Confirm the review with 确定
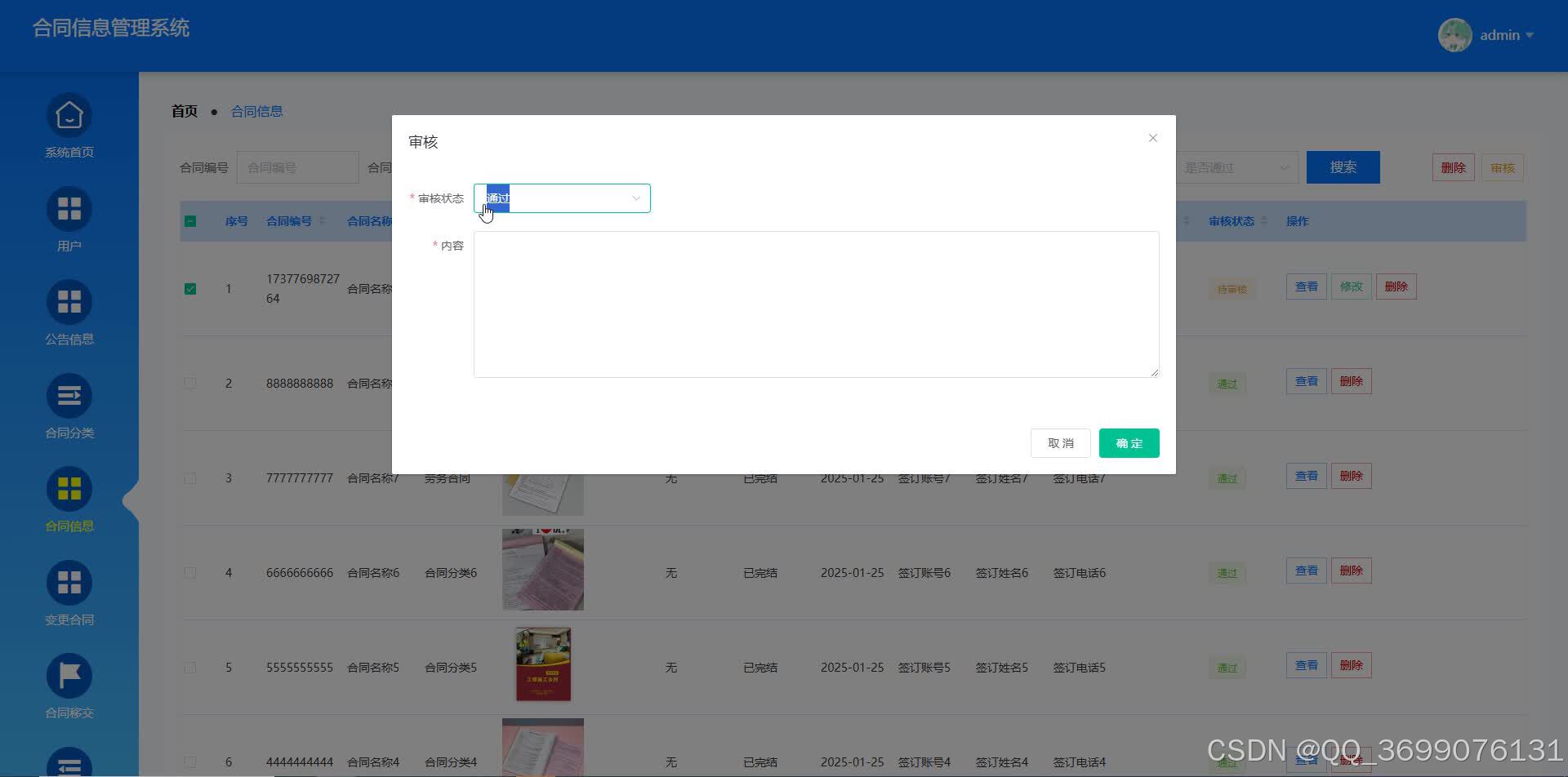The height and width of the screenshot is (777, 1568). (1129, 443)
